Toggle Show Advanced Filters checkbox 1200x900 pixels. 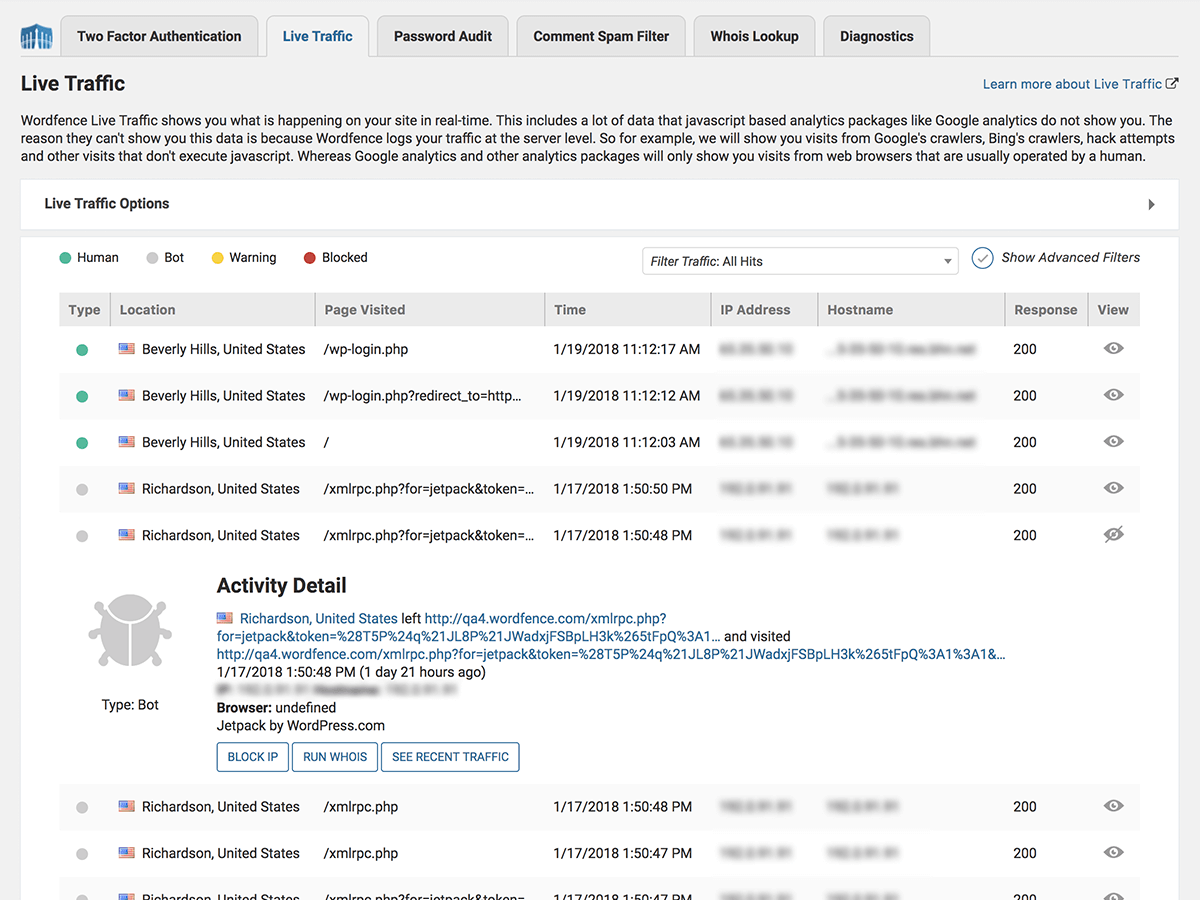pos(982,258)
